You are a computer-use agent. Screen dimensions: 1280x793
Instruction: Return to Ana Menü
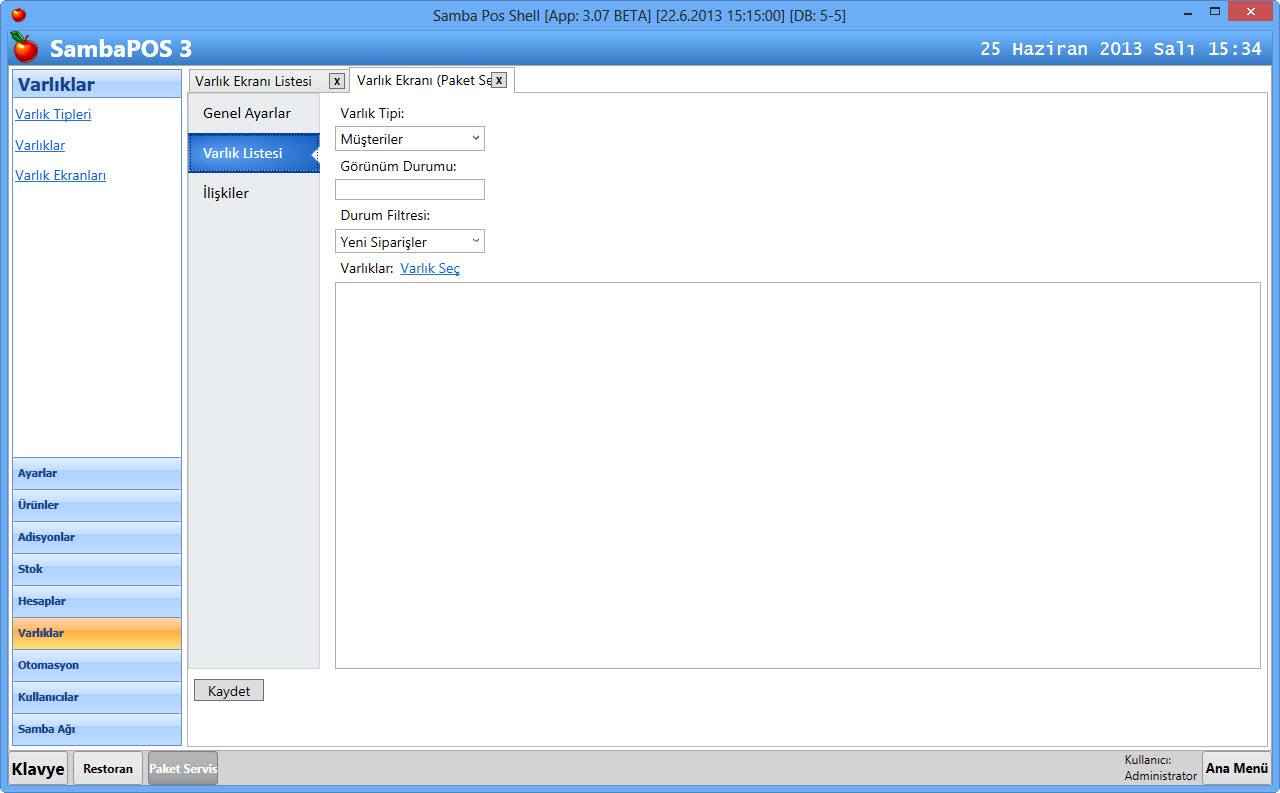click(x=1236, y=768)
